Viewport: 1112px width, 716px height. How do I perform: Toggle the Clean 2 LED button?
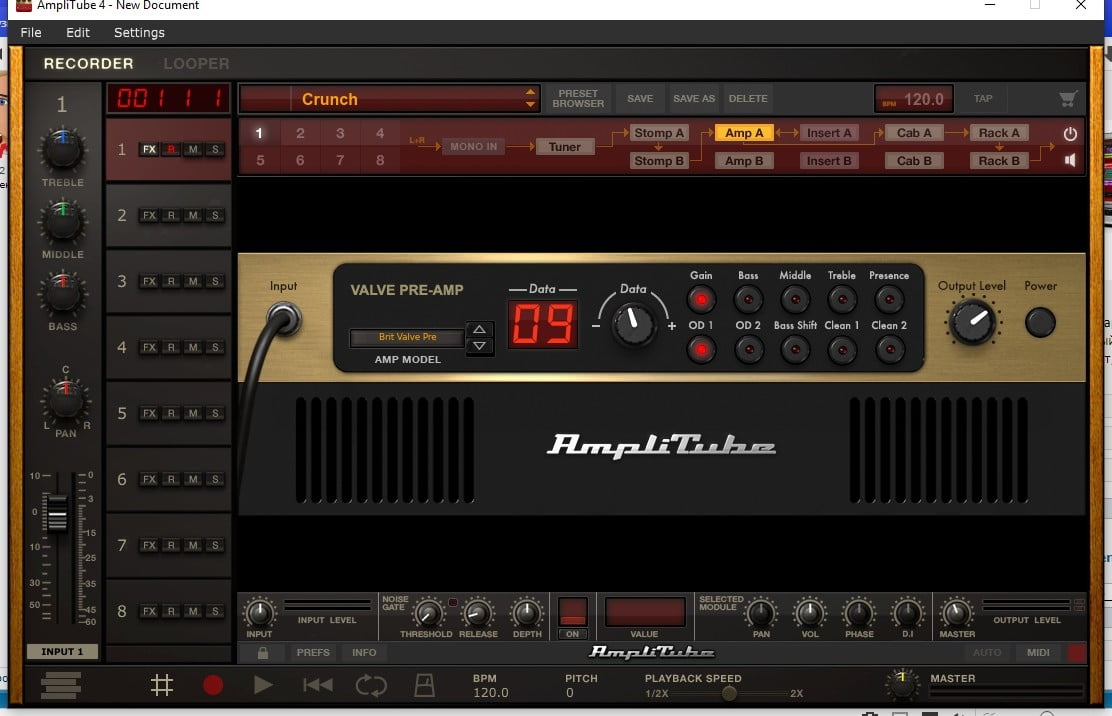click(889, 349)
